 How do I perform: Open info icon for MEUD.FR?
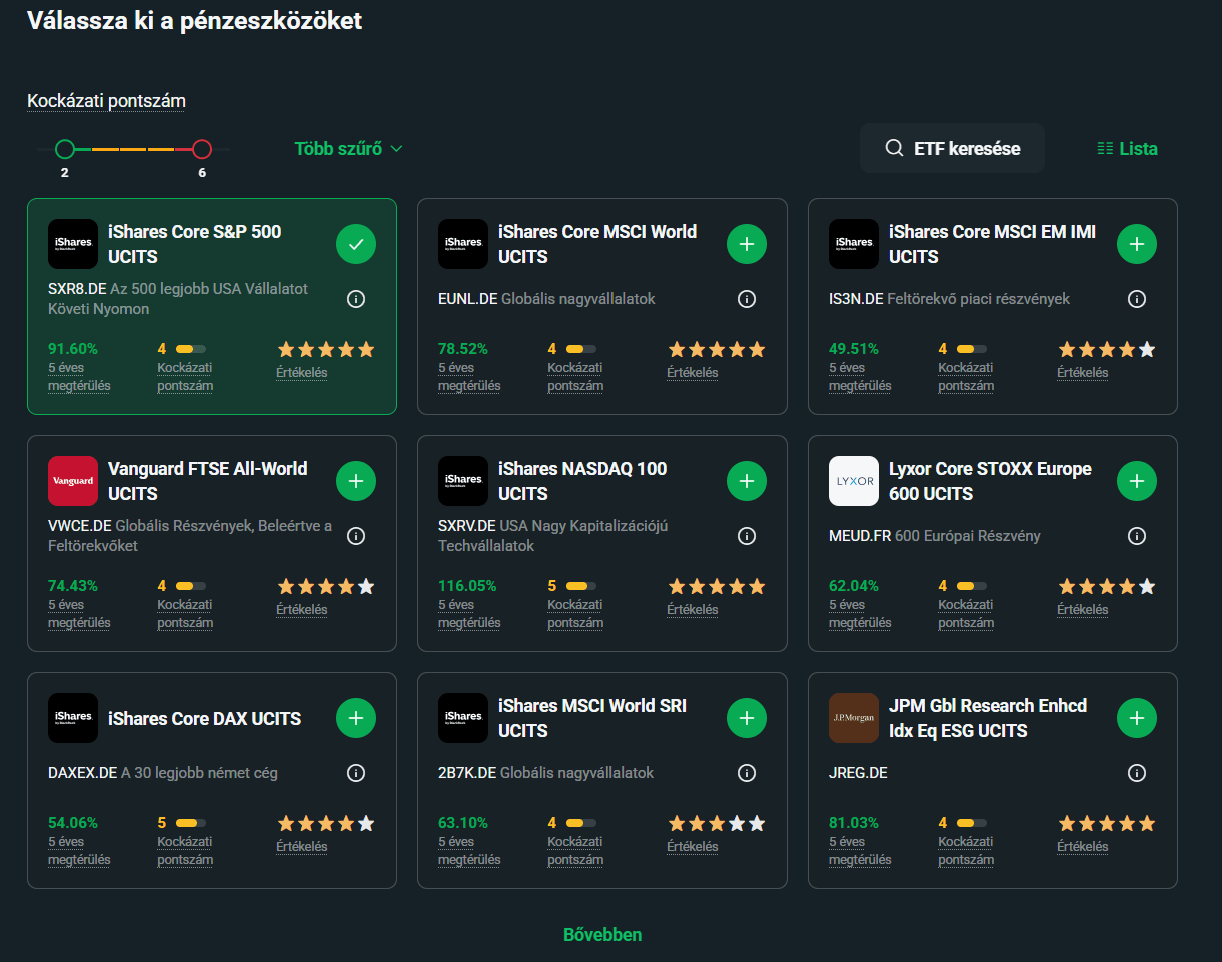pyautogui.click(x=1137, y=536)
